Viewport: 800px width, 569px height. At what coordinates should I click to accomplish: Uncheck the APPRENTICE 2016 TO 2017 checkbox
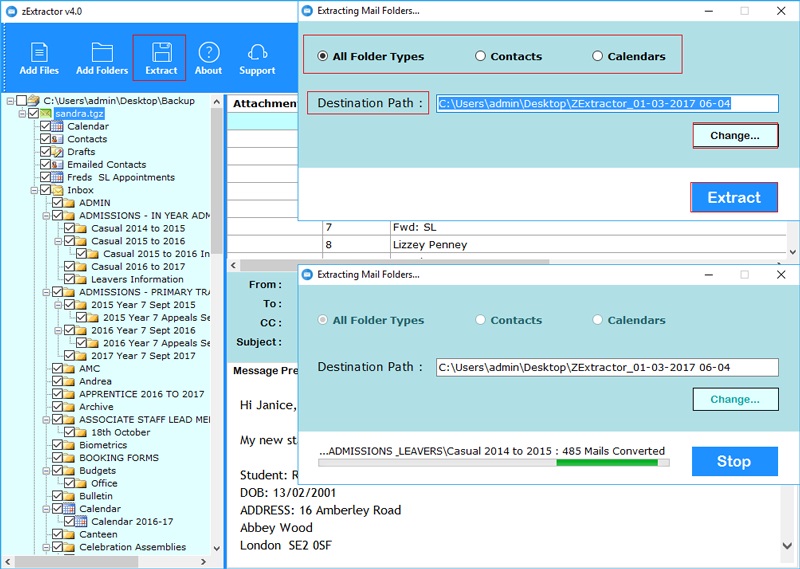click(x=57, y=394)
